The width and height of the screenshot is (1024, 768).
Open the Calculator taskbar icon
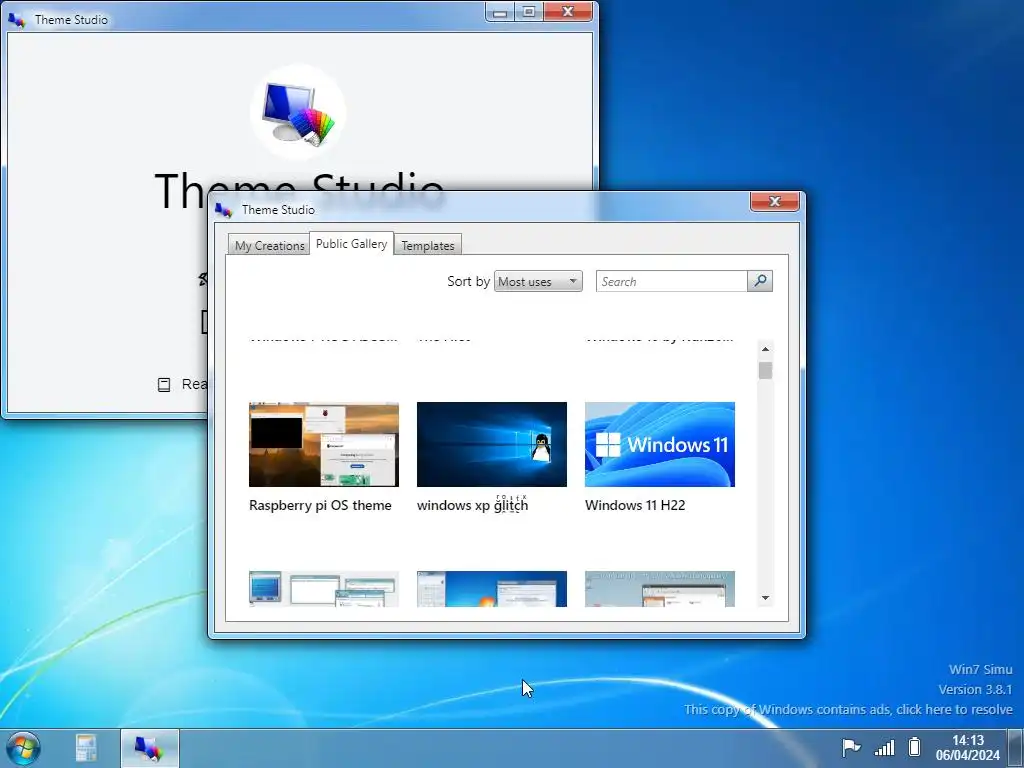86,748
